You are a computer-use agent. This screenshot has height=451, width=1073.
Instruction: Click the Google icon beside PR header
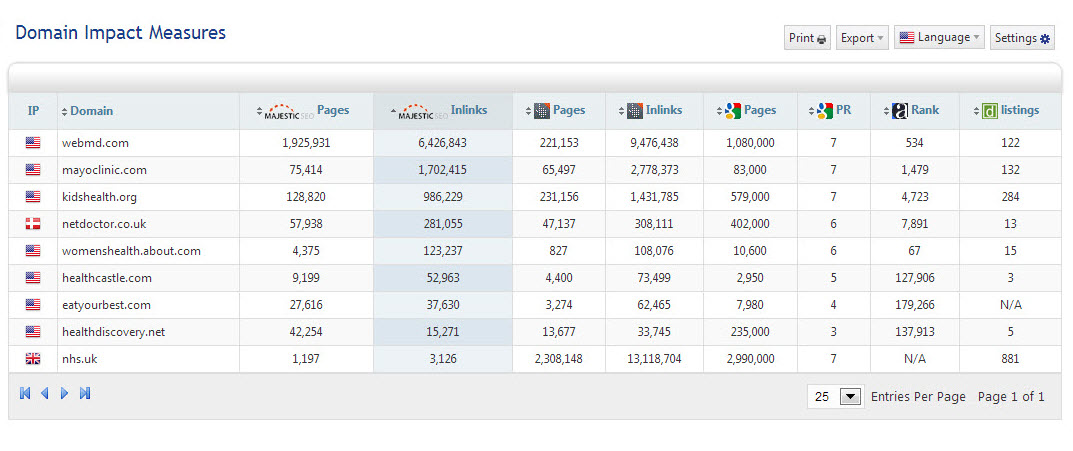coord(825,110)
